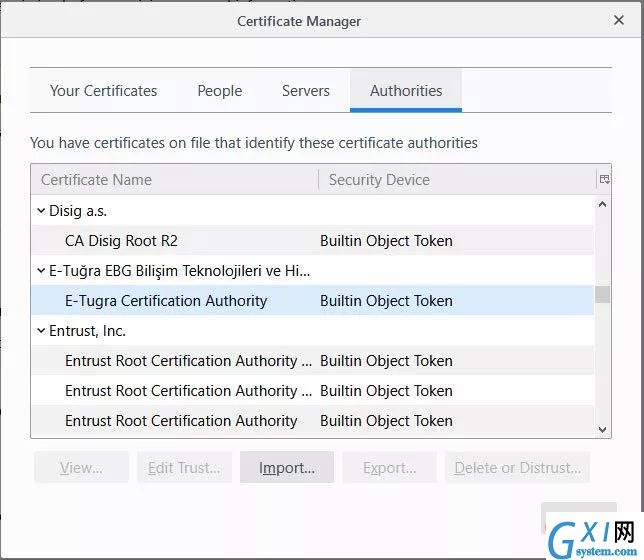644x560 pixels.
Task: Collapse the Entrust, Inc. group
Action: [x=41, y=331]
